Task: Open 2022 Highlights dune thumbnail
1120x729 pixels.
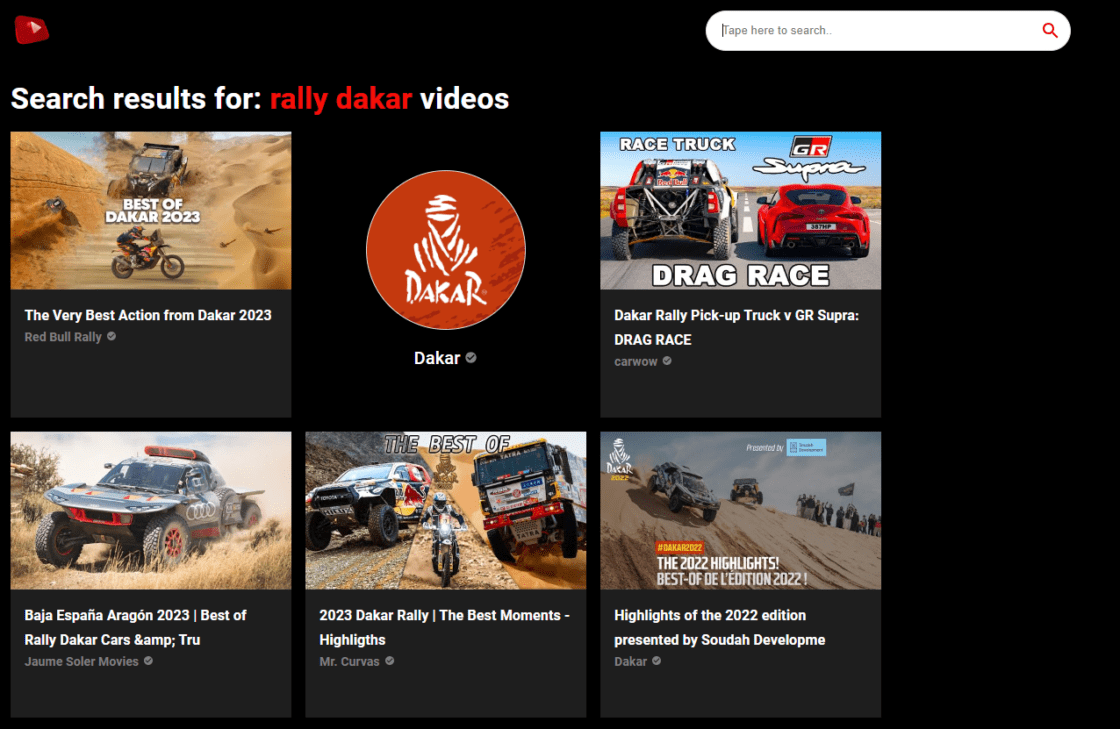Action: tap(741, 511)
